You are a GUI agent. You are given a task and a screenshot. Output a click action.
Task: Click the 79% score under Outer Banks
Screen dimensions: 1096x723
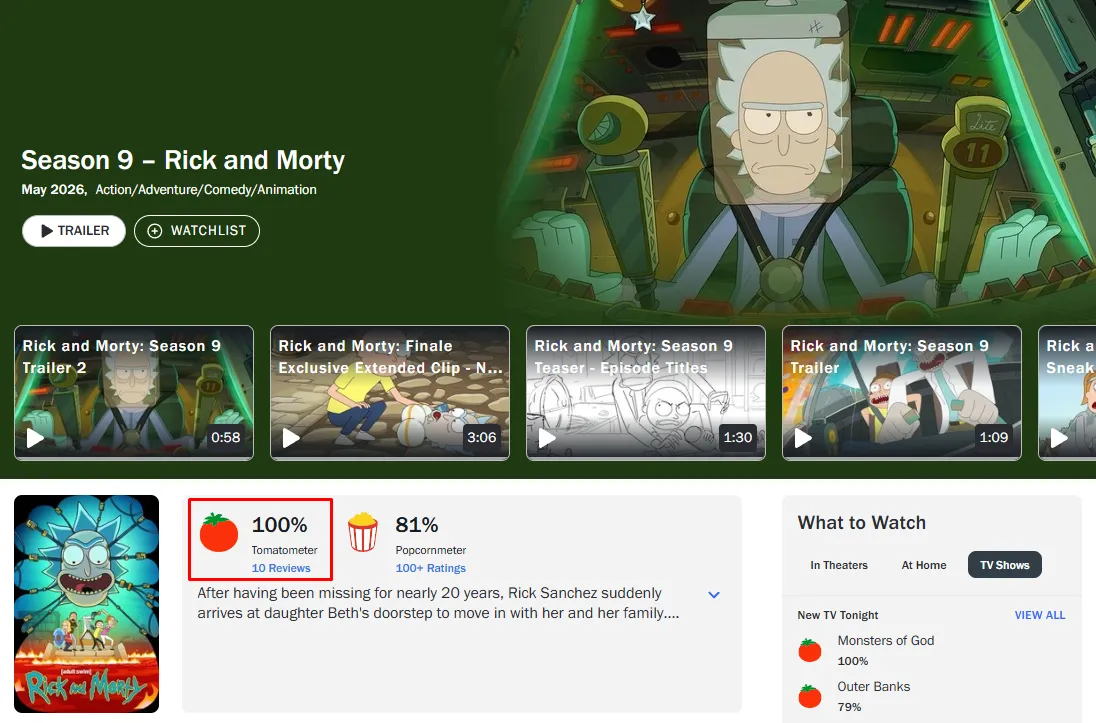[849, 707]
